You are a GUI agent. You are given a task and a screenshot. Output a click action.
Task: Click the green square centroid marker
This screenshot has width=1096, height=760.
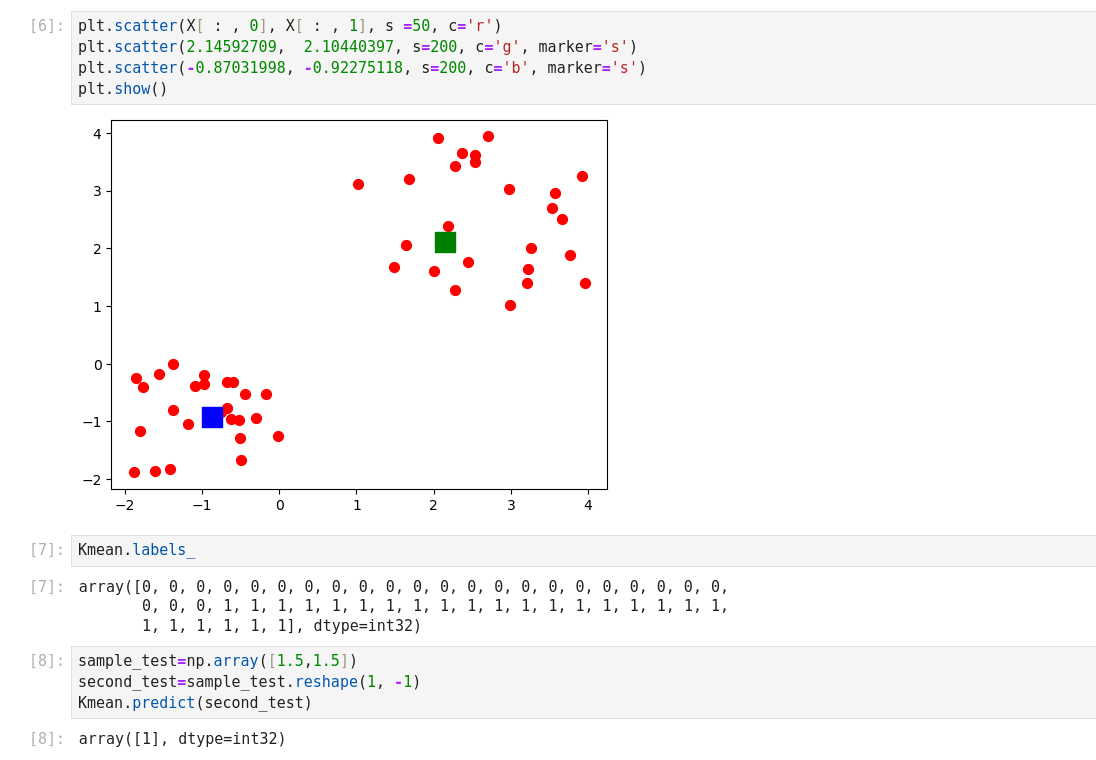pyautogui.click(x=445, y=242)
